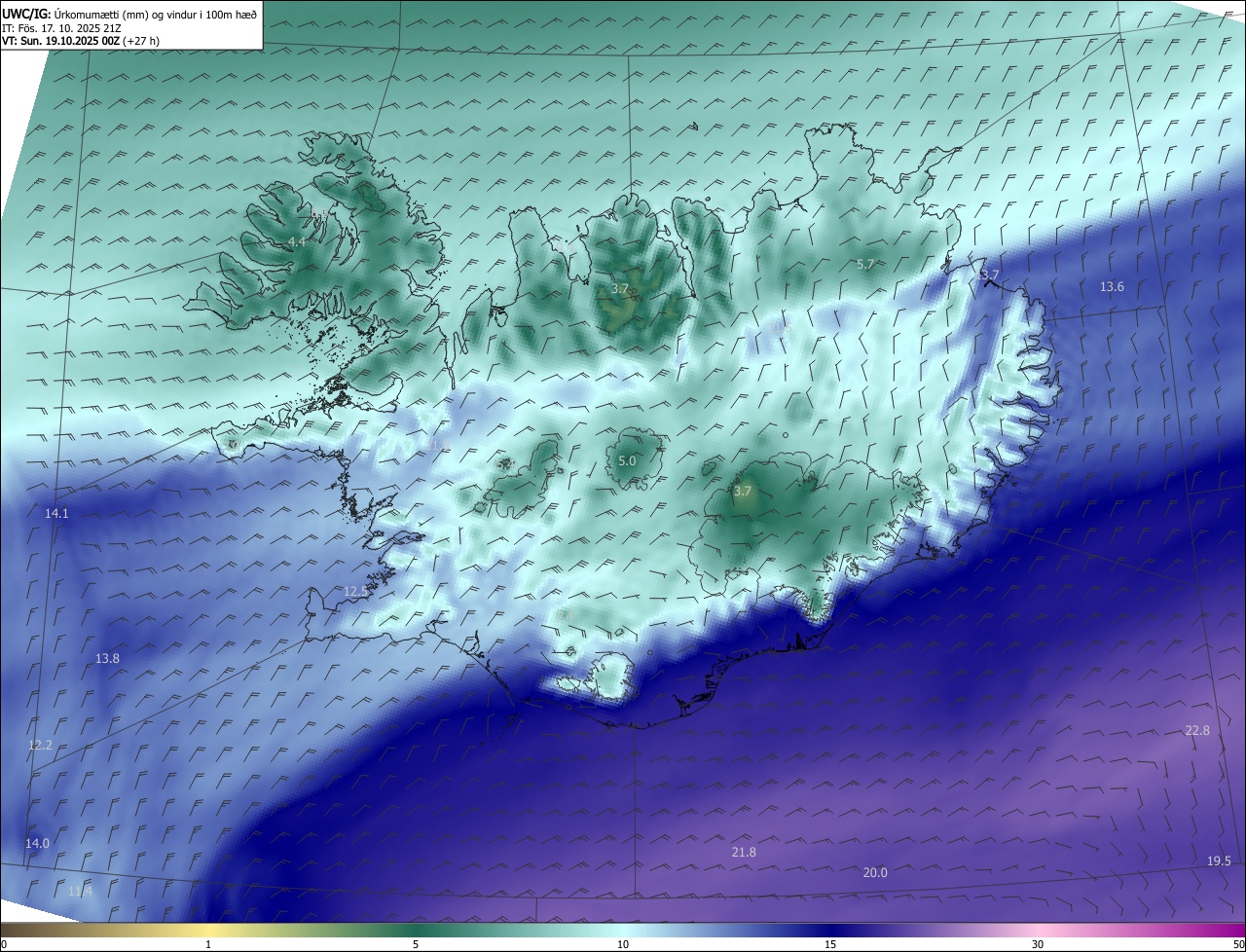Viewport: 1246px width, 952px height.
Task: Click the colour scale tick label 1
Action: point(208,944)
